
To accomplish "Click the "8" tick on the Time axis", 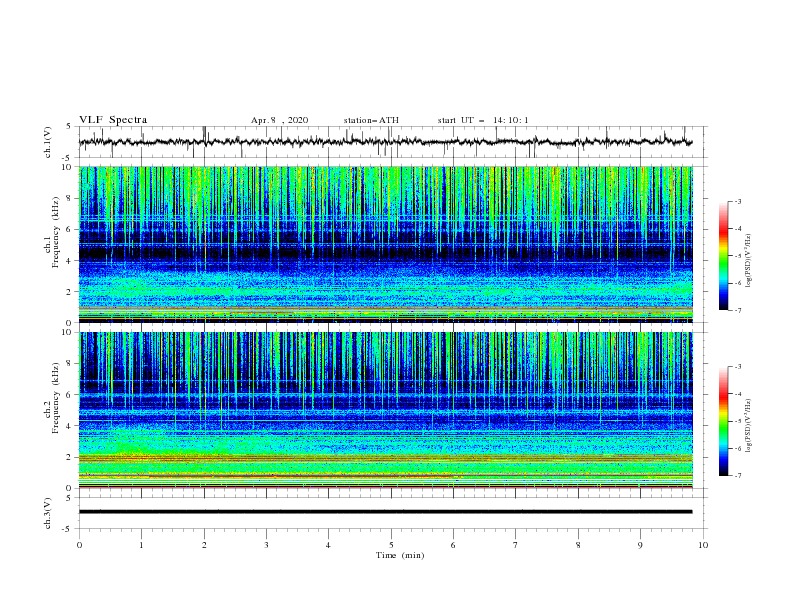I will tap(578, 545).
